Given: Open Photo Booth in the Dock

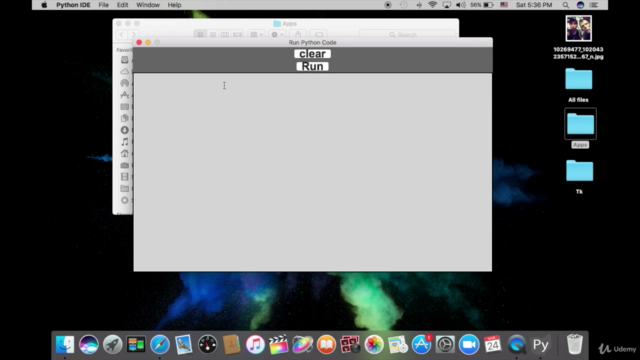Looking at the screenshot, I should point(350,344).
